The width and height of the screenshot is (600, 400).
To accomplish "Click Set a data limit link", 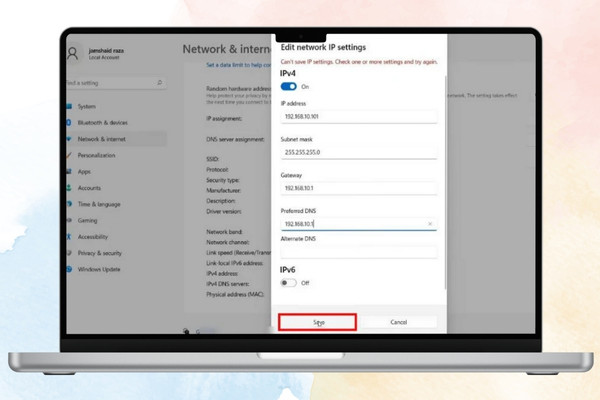I will 239,65.
